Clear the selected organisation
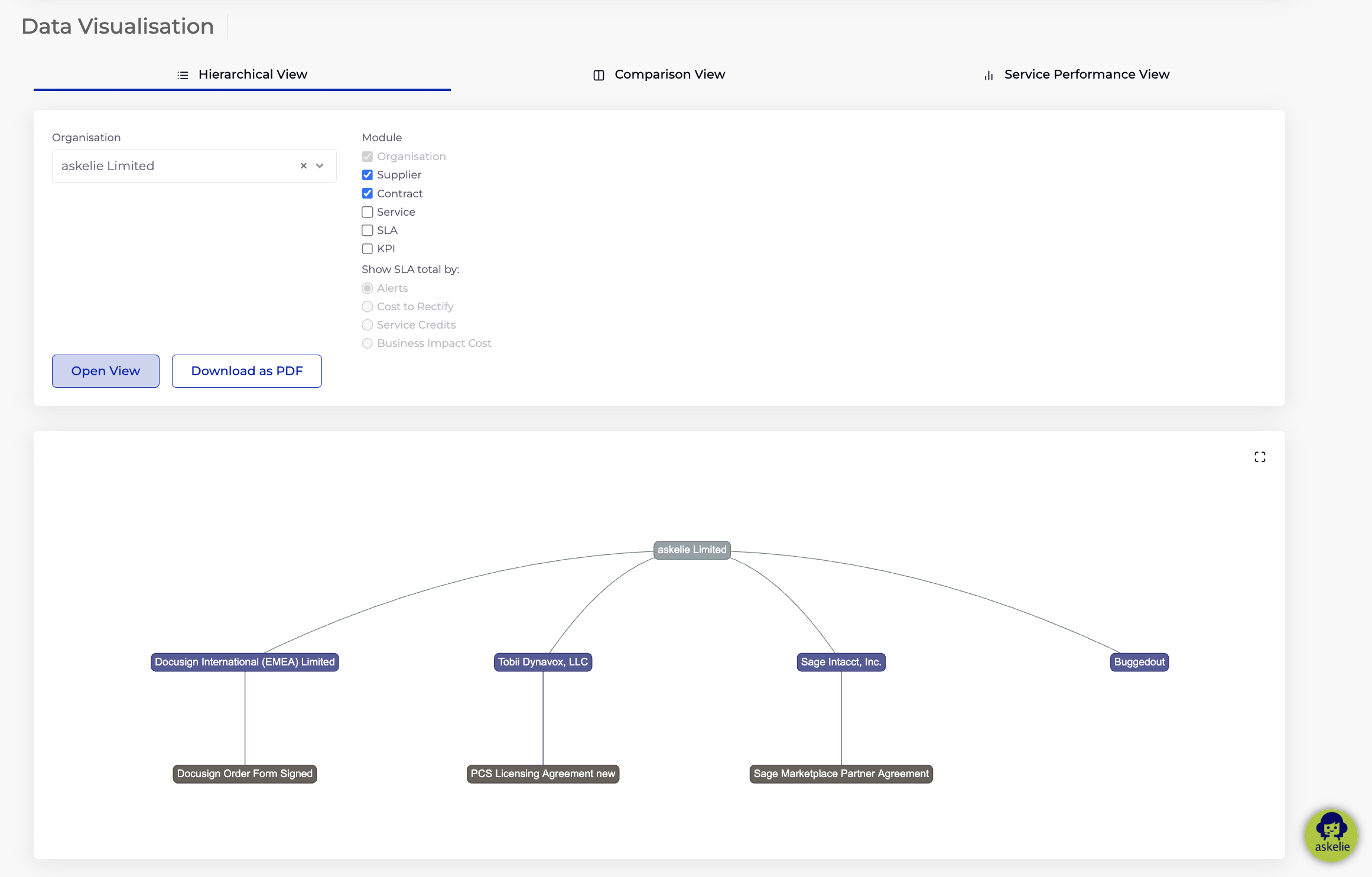 click(x=304, y=166)
